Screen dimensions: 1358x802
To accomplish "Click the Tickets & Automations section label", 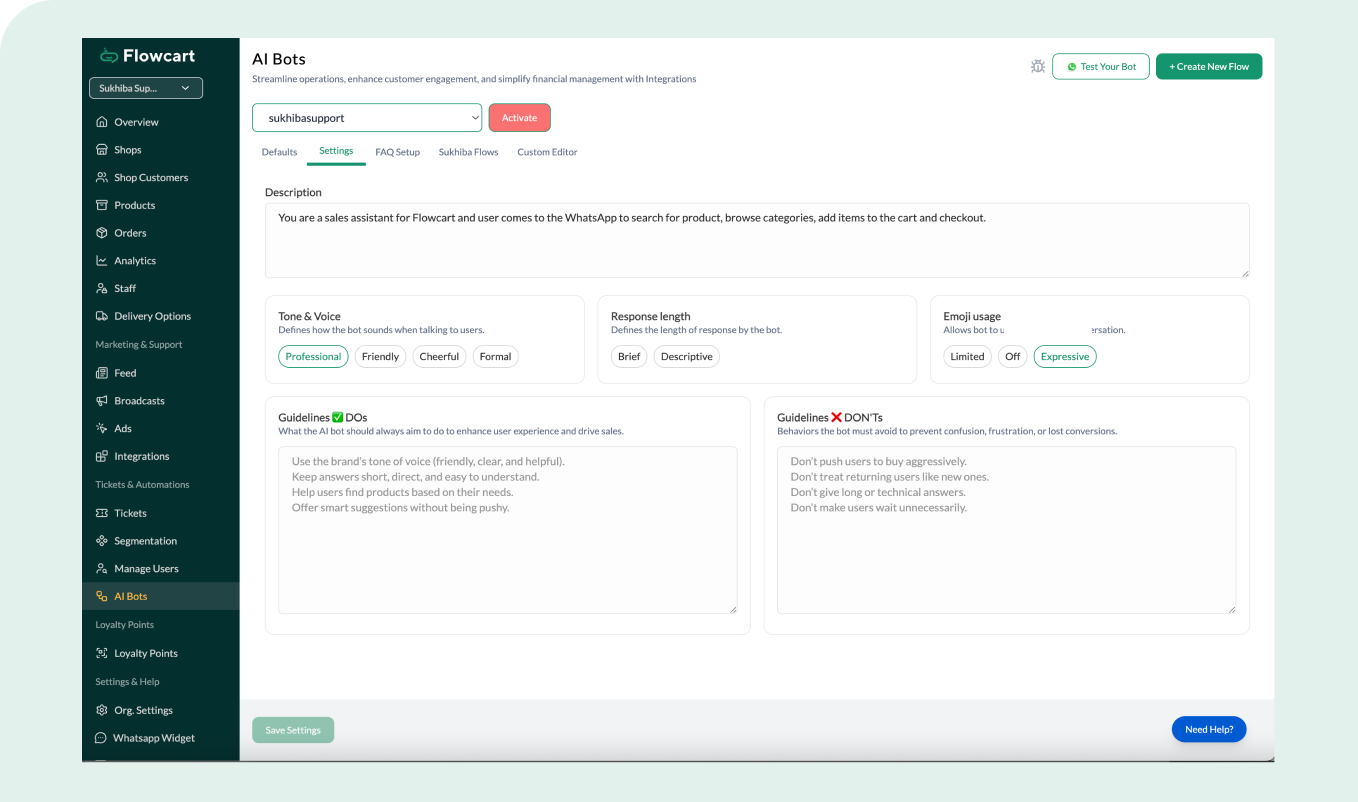I will (x=142, y=485).
